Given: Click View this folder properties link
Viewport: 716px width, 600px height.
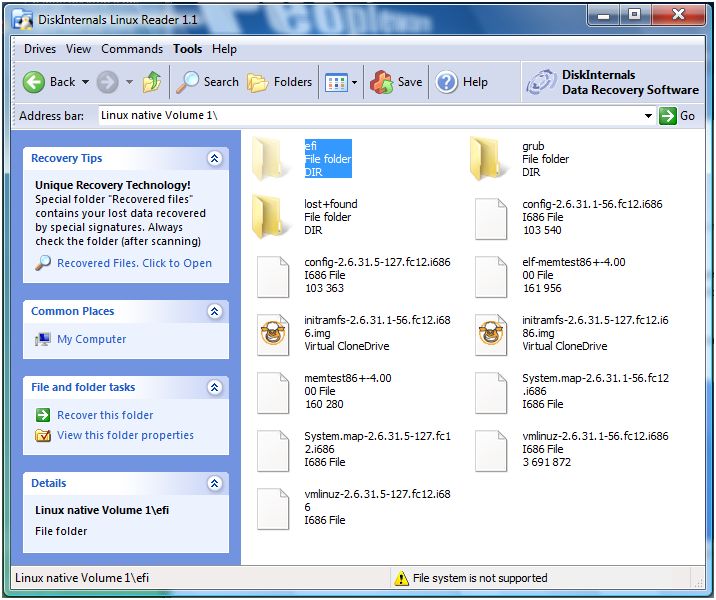Looking at the screenshot, I should pos(125,435).
